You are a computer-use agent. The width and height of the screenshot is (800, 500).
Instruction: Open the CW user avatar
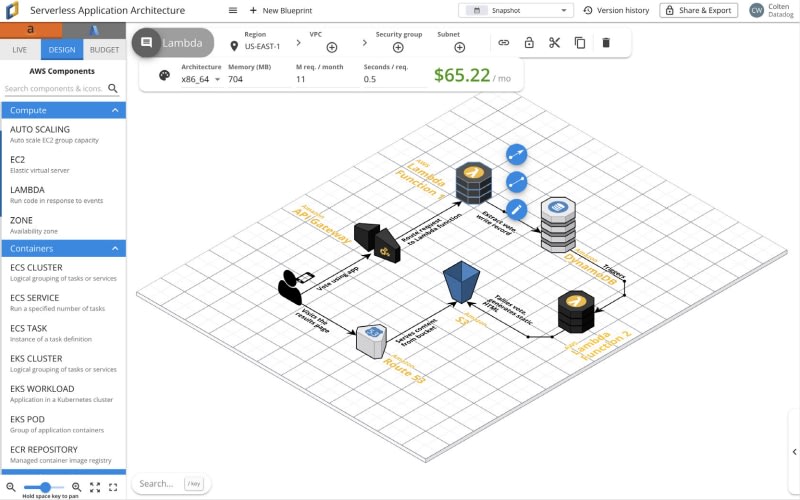(756, 10)
